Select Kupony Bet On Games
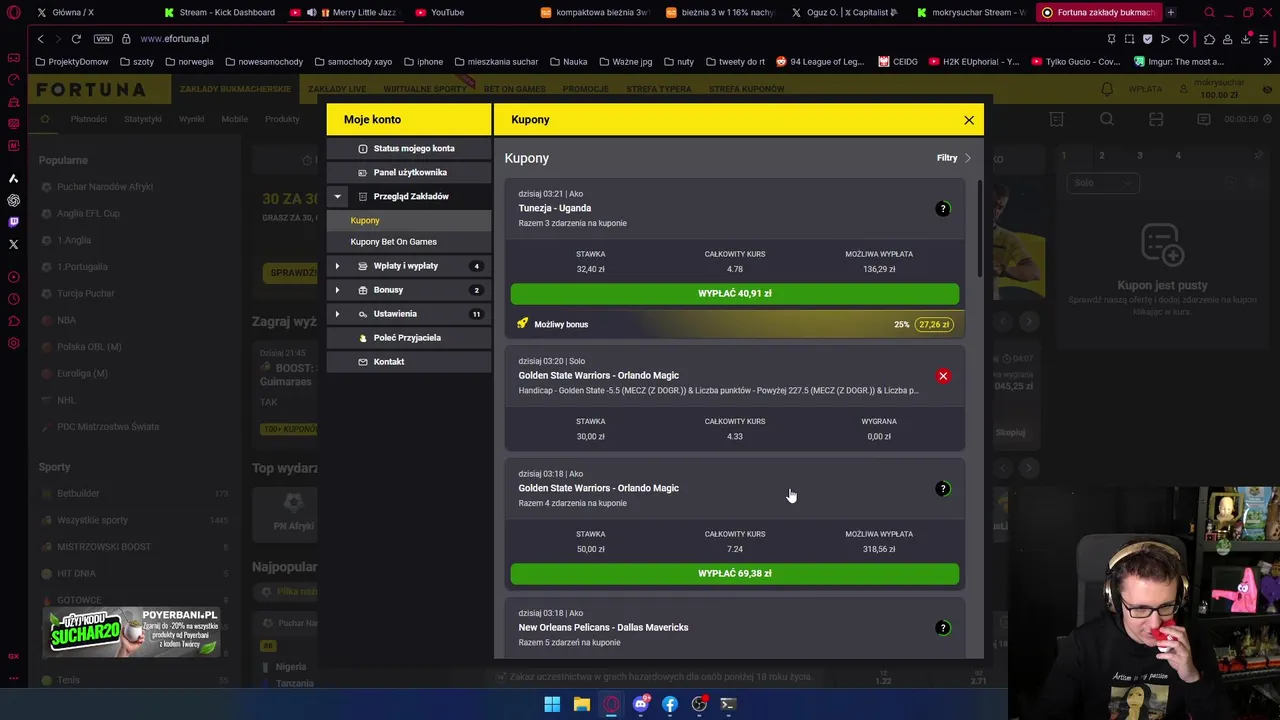The height and width of the screenshot is (720, 1280). [x=408, y=242]
